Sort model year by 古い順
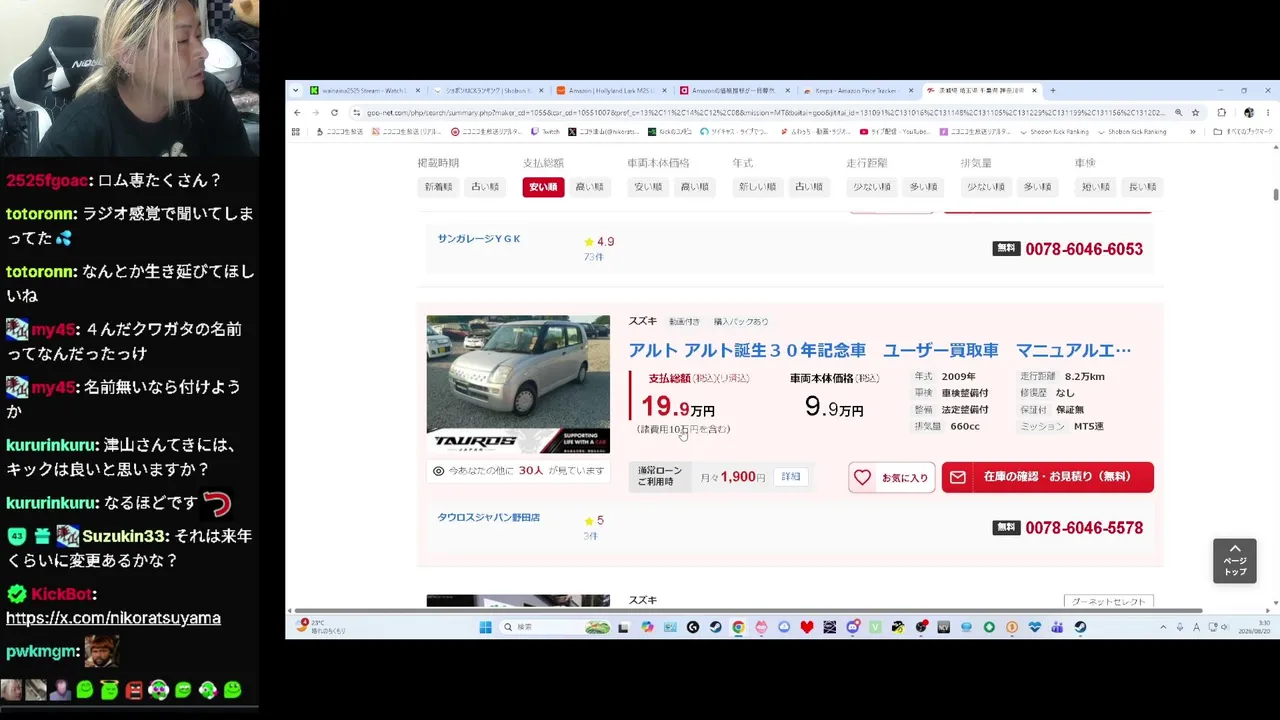Image resolution: width=1280 pixels, height=720 pixels. click(x=808, y=187)
